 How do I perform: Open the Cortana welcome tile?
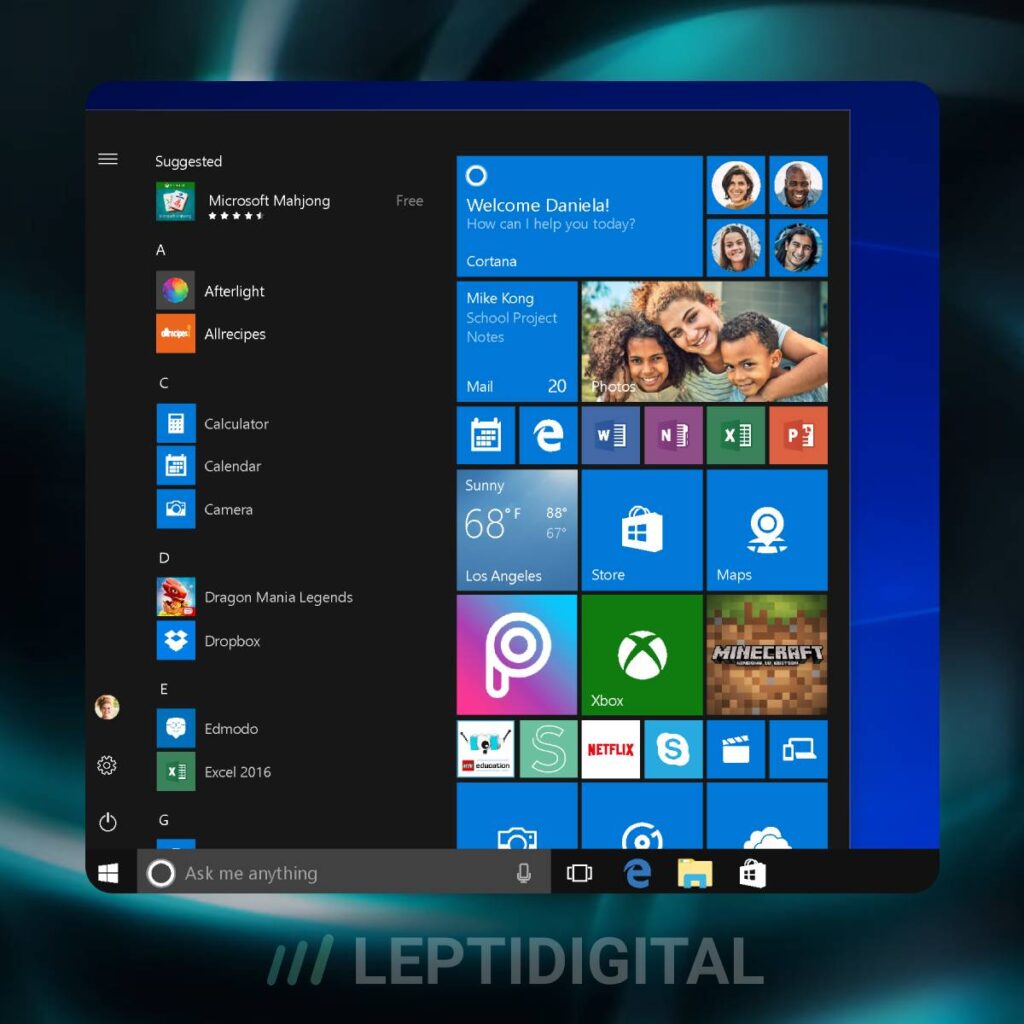pyautogui.click(x=579, y=216)
